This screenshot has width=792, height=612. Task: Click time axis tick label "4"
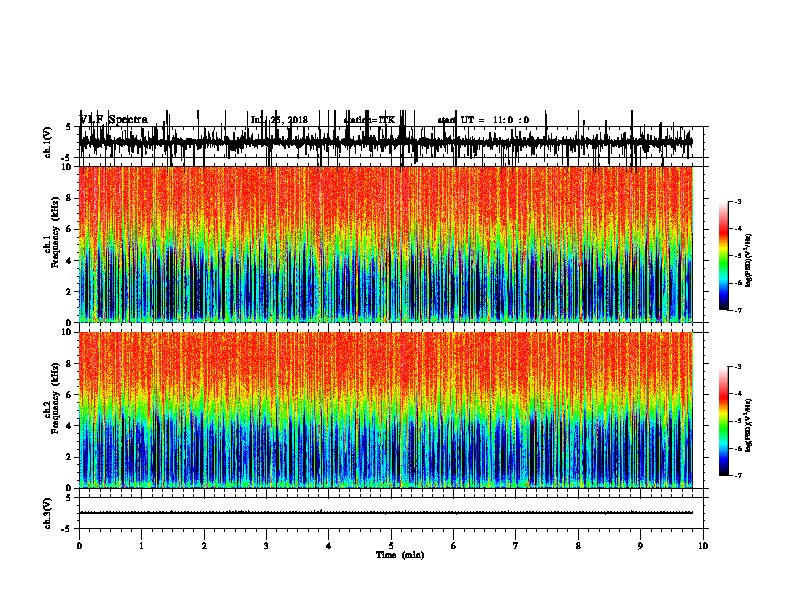tap(329, 546)
